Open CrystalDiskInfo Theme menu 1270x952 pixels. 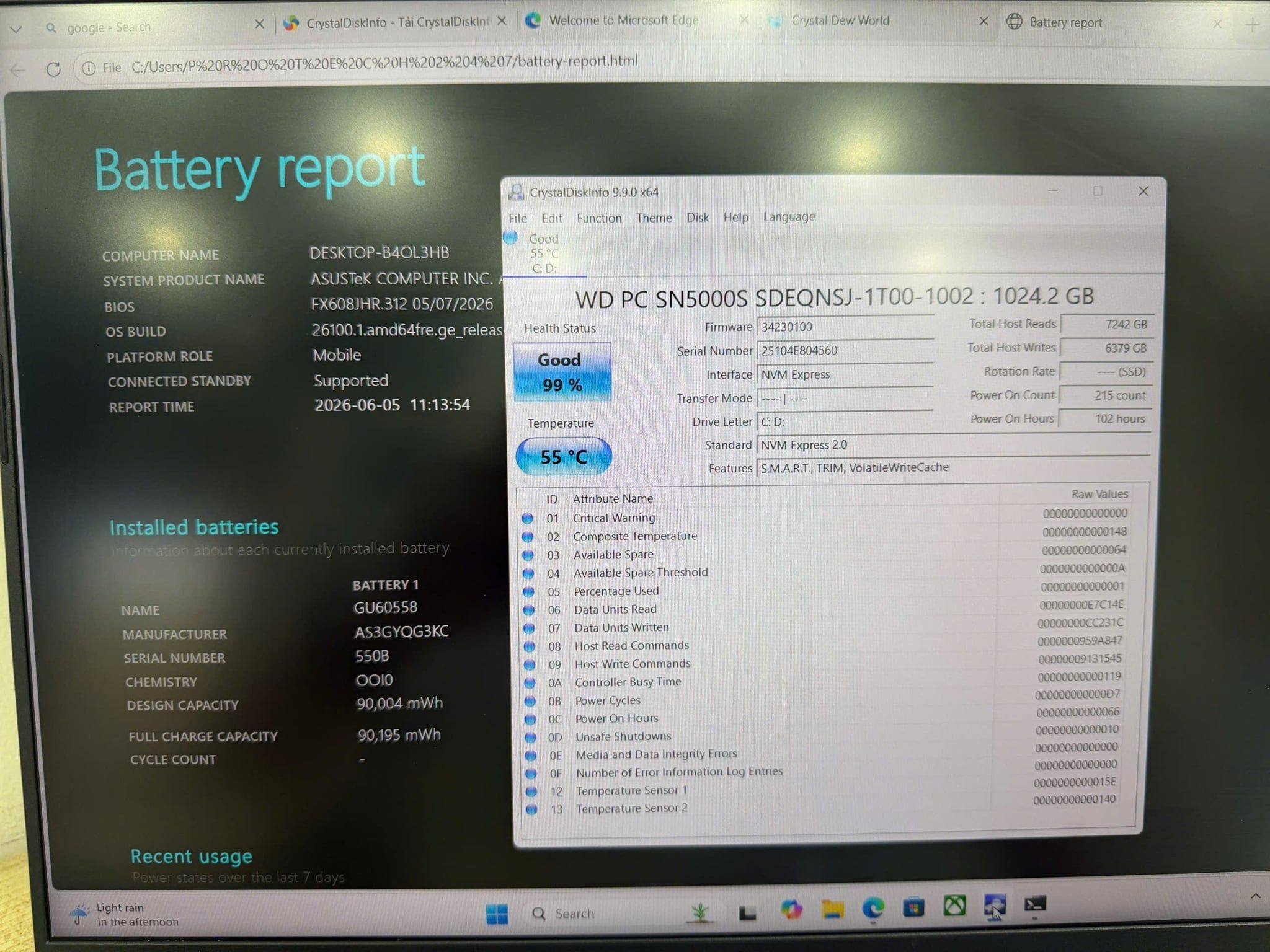[x=654, y=218]
